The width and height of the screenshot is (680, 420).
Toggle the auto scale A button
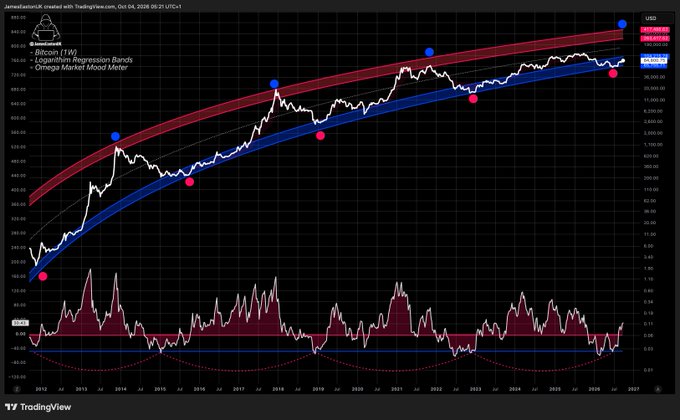(x=658, y=389)
